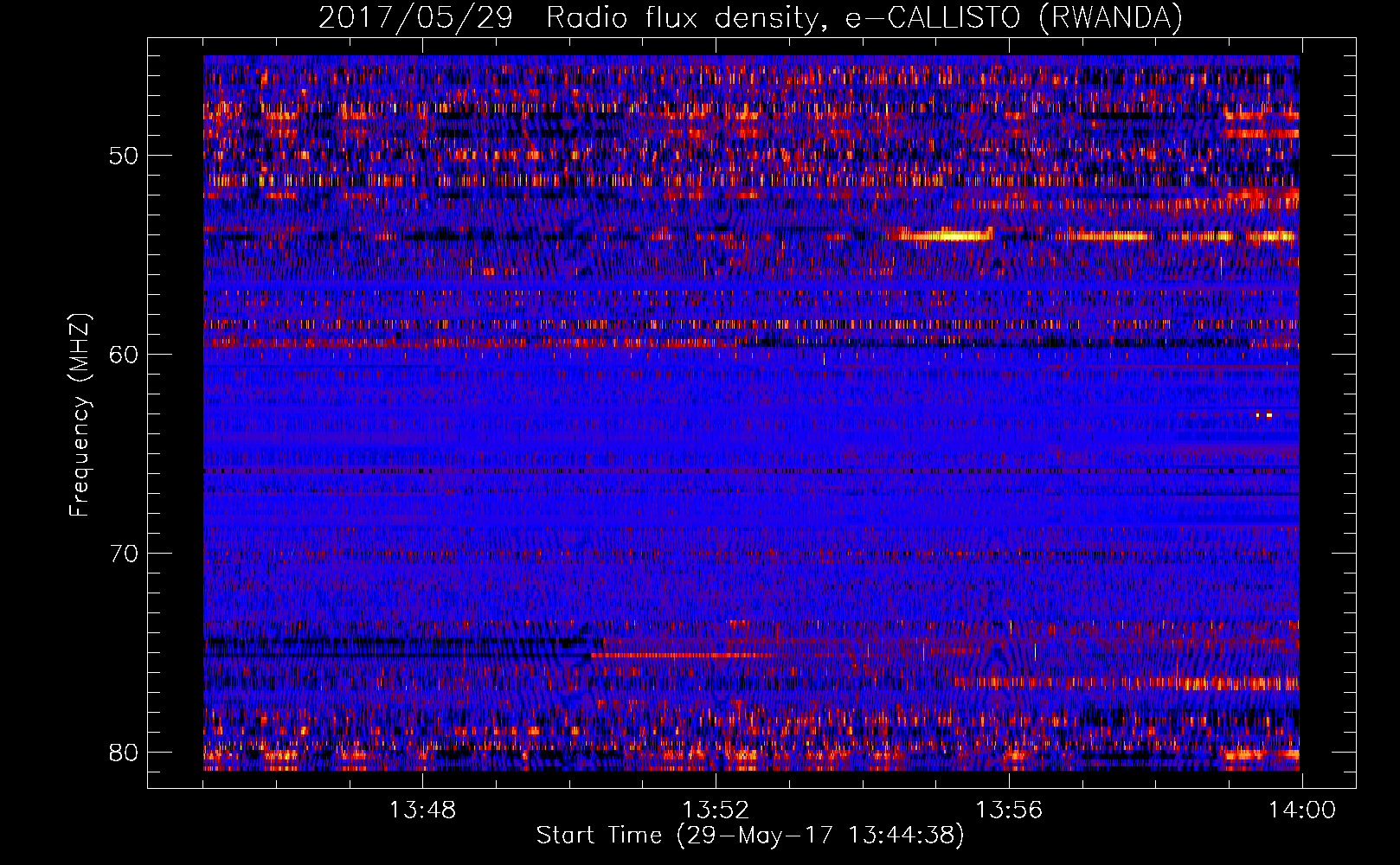Click the 'Start Time (29-May-17 13:44:38)' label
Screen dimensions: 1400x865
[750, 836]
